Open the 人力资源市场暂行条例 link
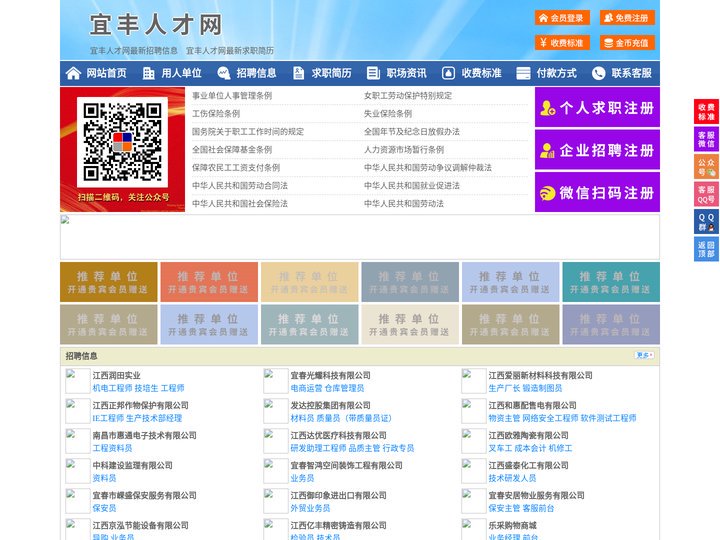Viewport: 720px width, 540px height. 404,150
